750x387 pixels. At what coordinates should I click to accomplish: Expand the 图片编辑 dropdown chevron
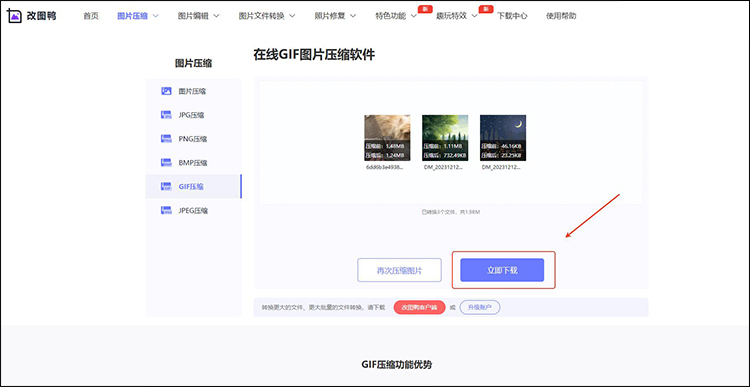tap(216, 16)
